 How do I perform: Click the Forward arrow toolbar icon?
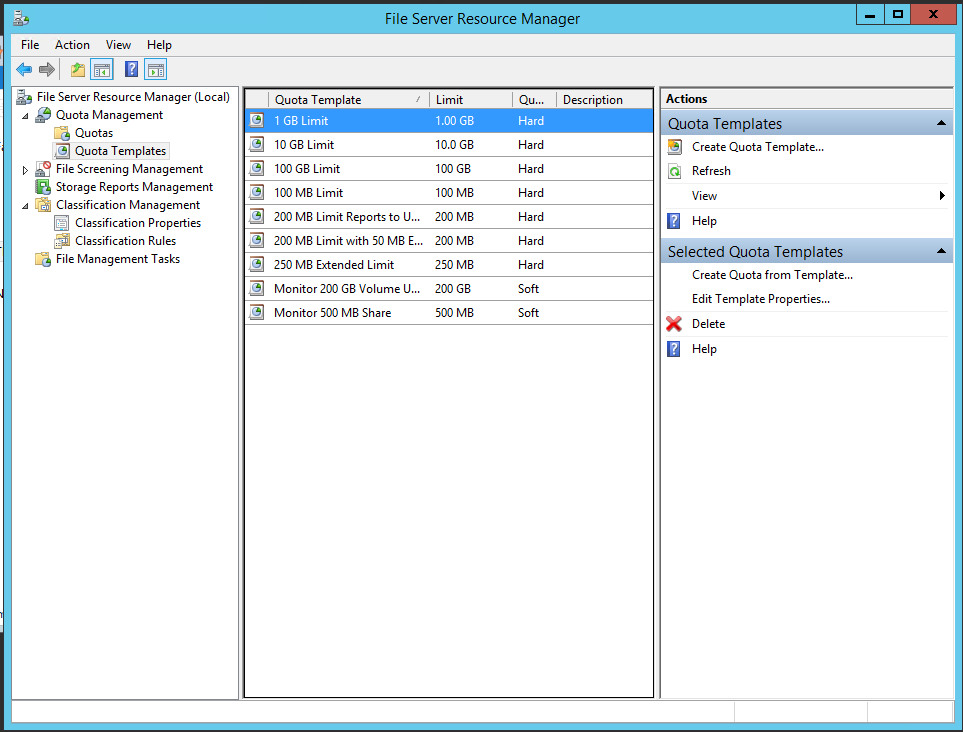(47, 69)
